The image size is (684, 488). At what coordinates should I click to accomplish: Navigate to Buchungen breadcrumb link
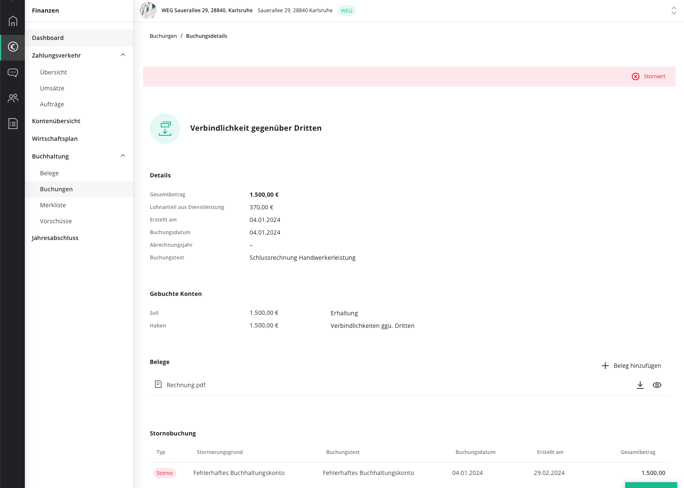point(163,36)
